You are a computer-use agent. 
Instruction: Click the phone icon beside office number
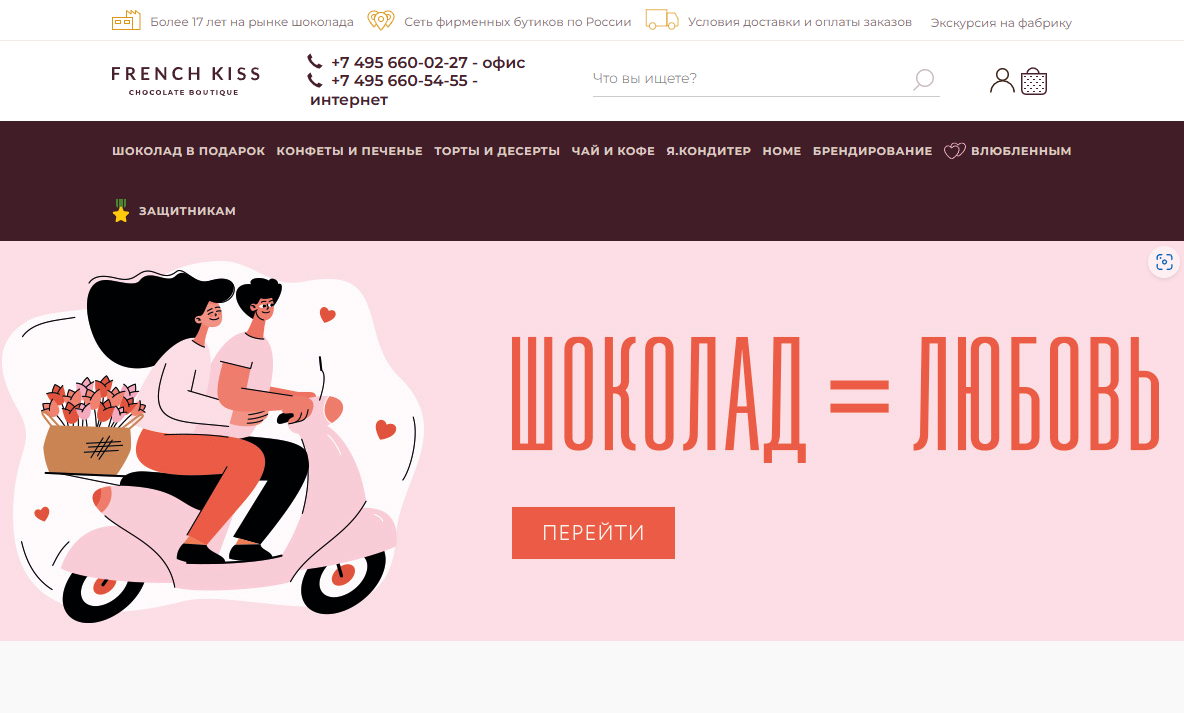click(315, 62)
